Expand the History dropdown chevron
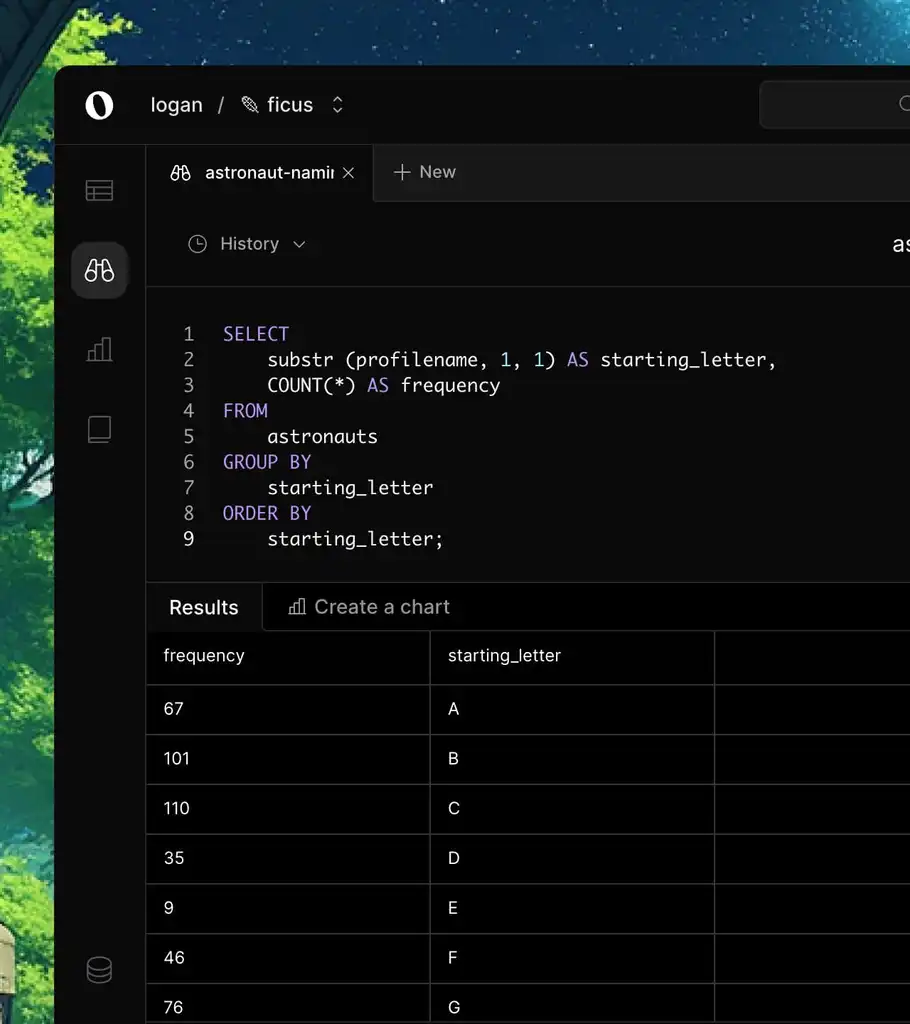Image resolution: width=910 pixels, height=1024 pixels. [299, 244]
